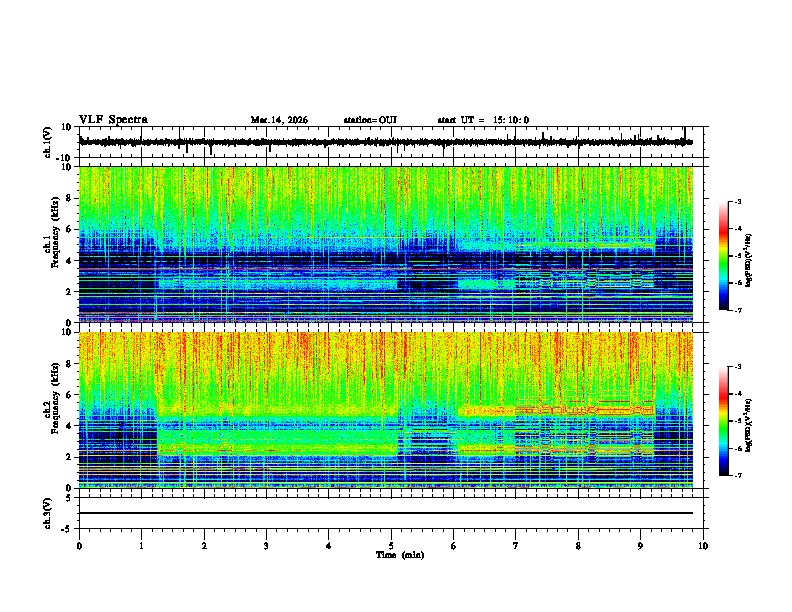Click ch.2 color scale units label

coord(749,426)
